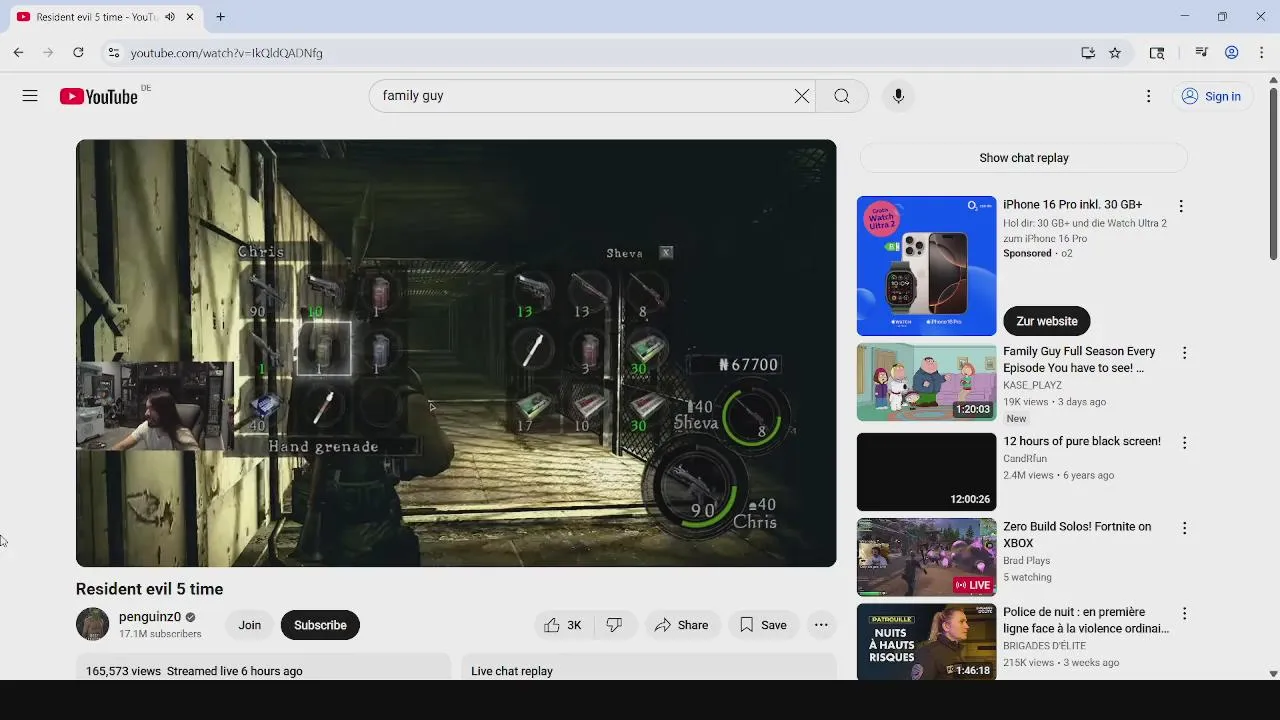This screenshot has width=1280, height=720.
Task: Open YouTube settings three-dot menu
Action: click(x=1148, y=96)
